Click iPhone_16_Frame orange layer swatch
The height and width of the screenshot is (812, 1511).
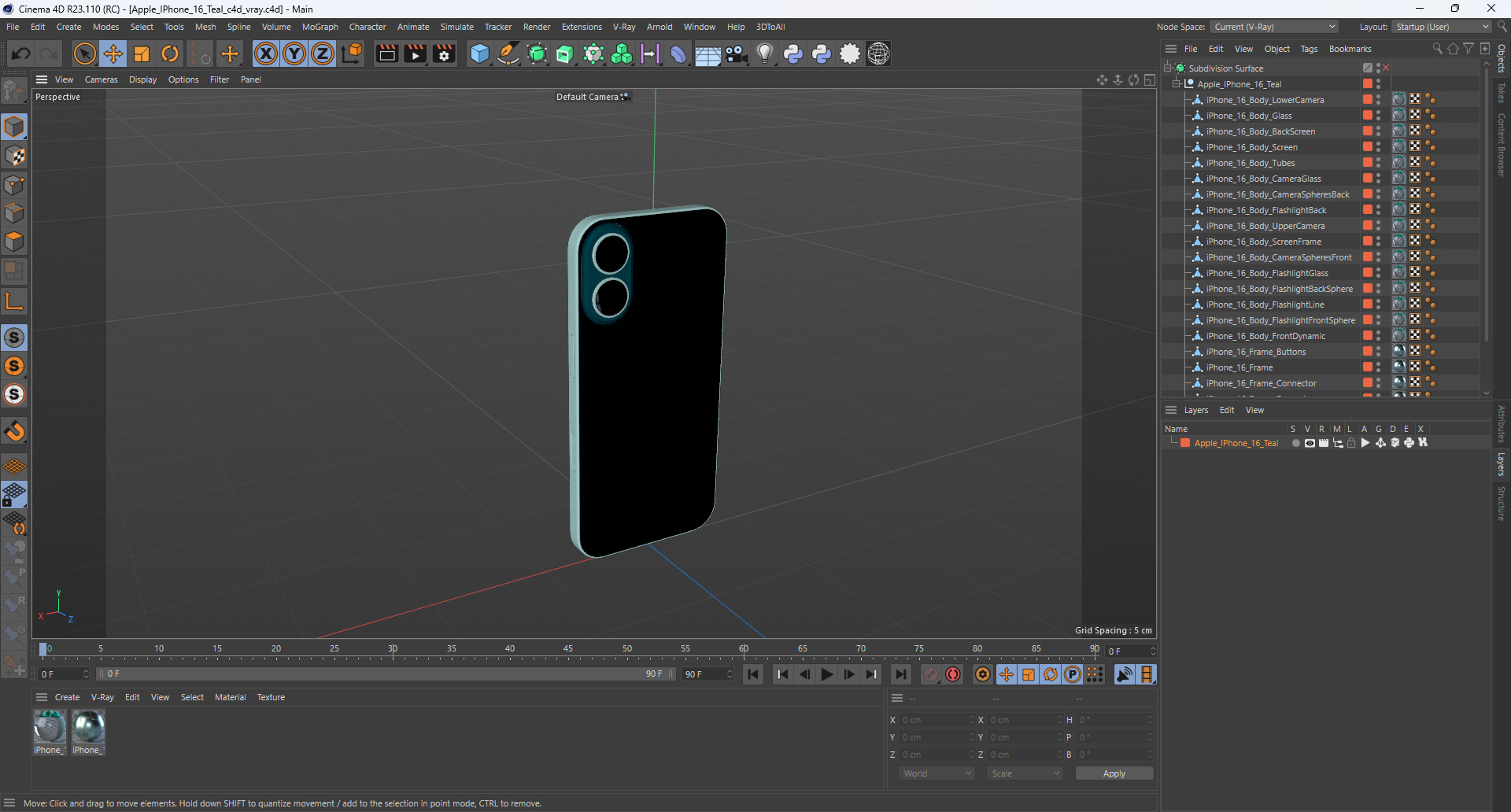[x=1368, y=367]
